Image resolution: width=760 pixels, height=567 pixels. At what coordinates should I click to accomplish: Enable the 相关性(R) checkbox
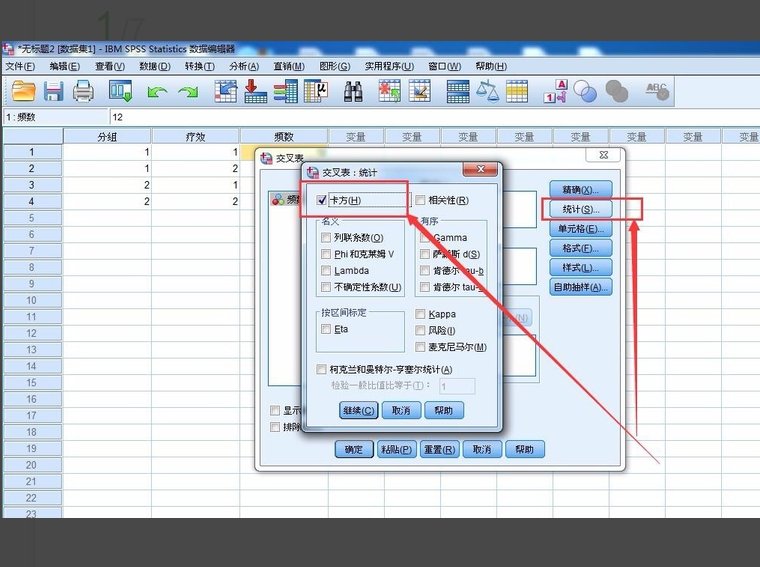[420, 200]
